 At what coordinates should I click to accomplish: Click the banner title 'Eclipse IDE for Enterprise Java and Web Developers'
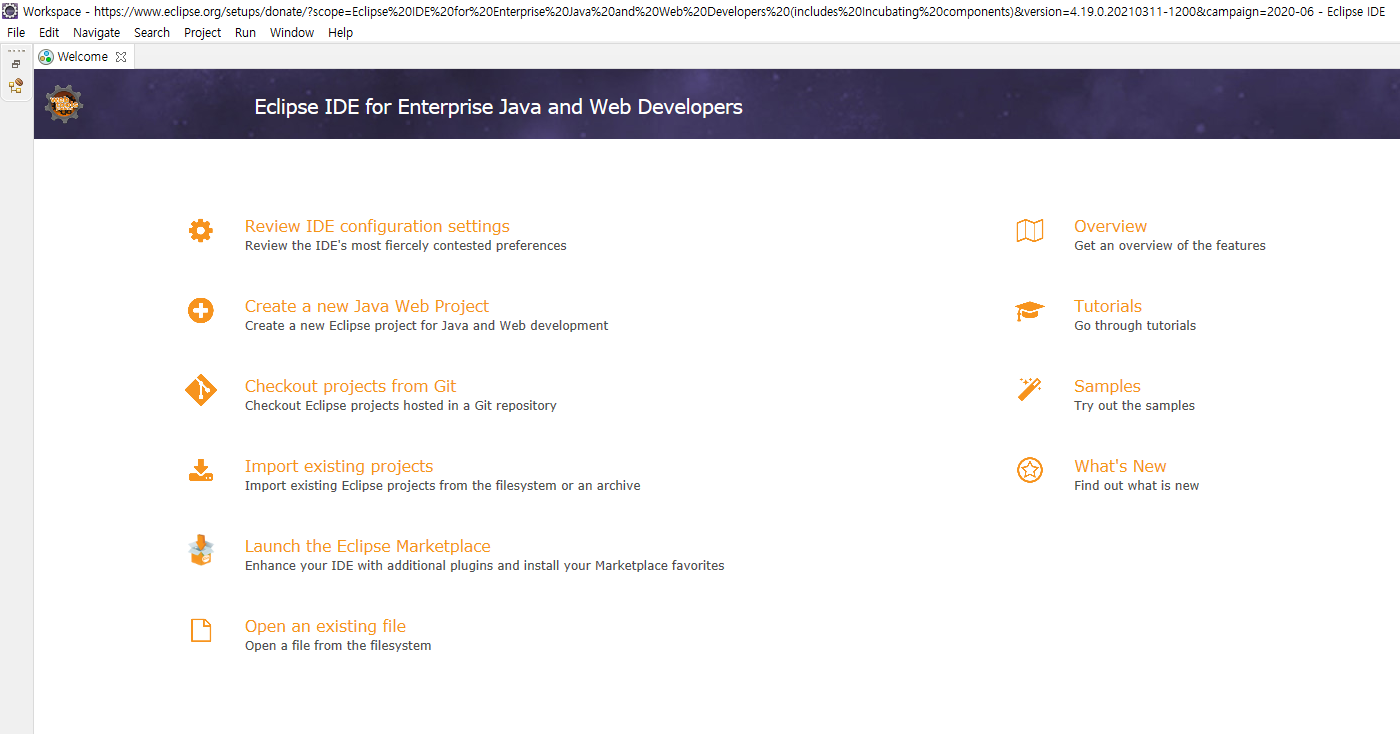pyautogui.click(x=498, y=106)
